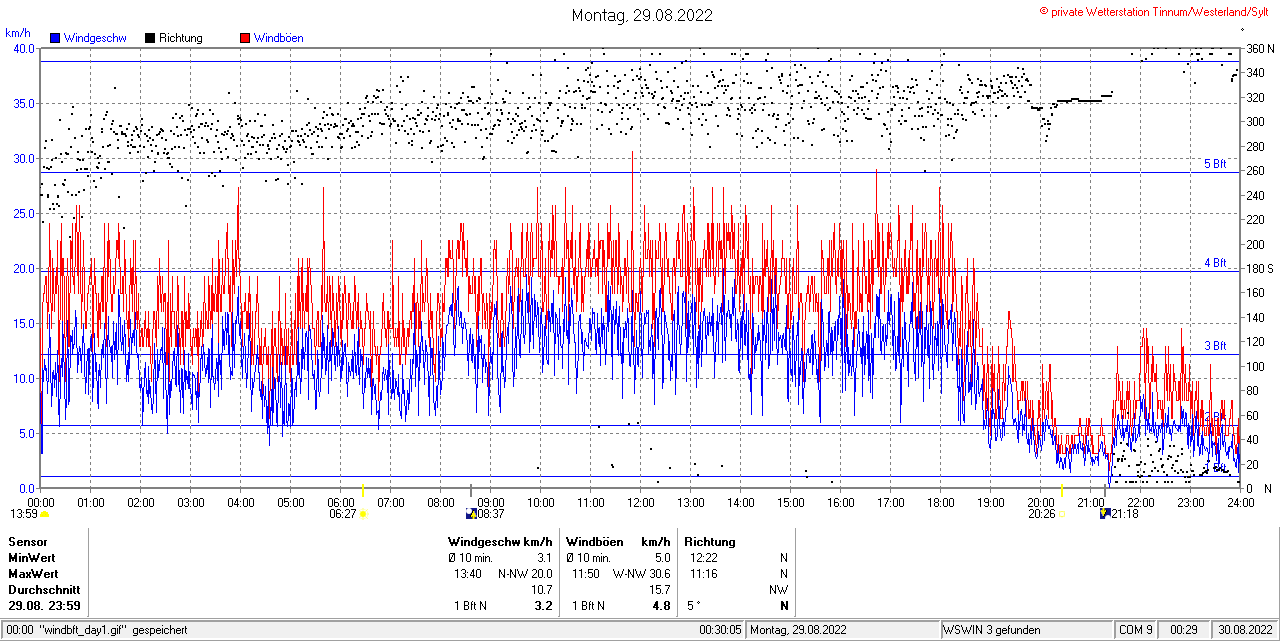Screen dimensions: 1280x641
Task: Click the '20:26' sunset time text
Action: (1042, 514)
